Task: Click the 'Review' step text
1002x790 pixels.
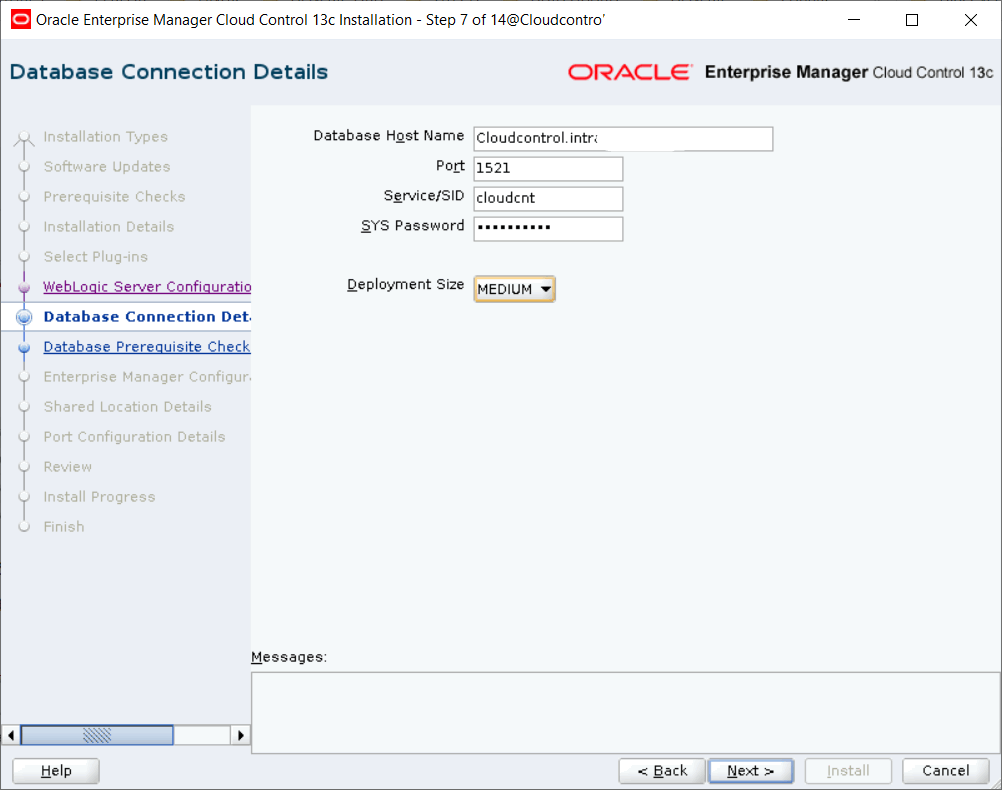Action: 68,467
